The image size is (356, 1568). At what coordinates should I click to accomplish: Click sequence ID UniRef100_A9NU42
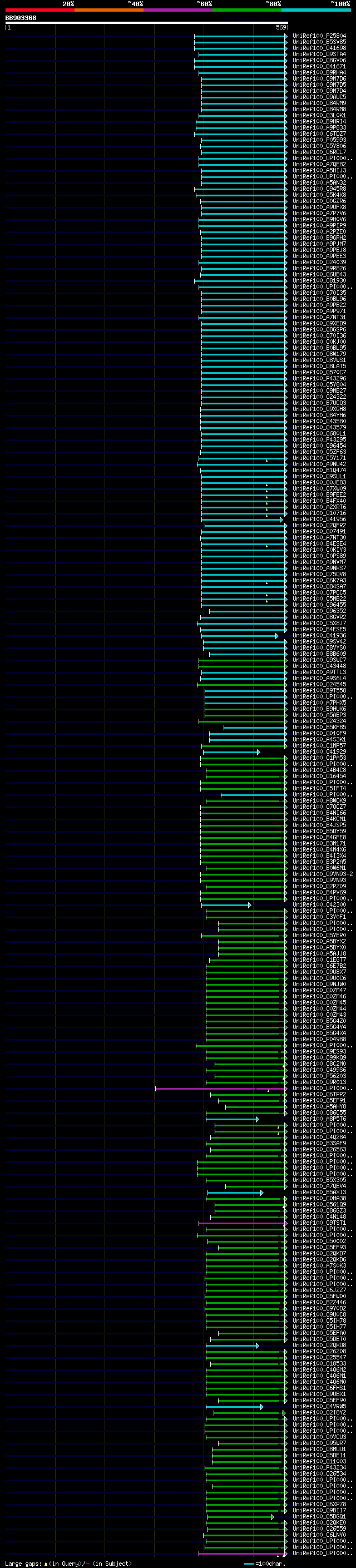pyautogui.click(x=319, y=464)
